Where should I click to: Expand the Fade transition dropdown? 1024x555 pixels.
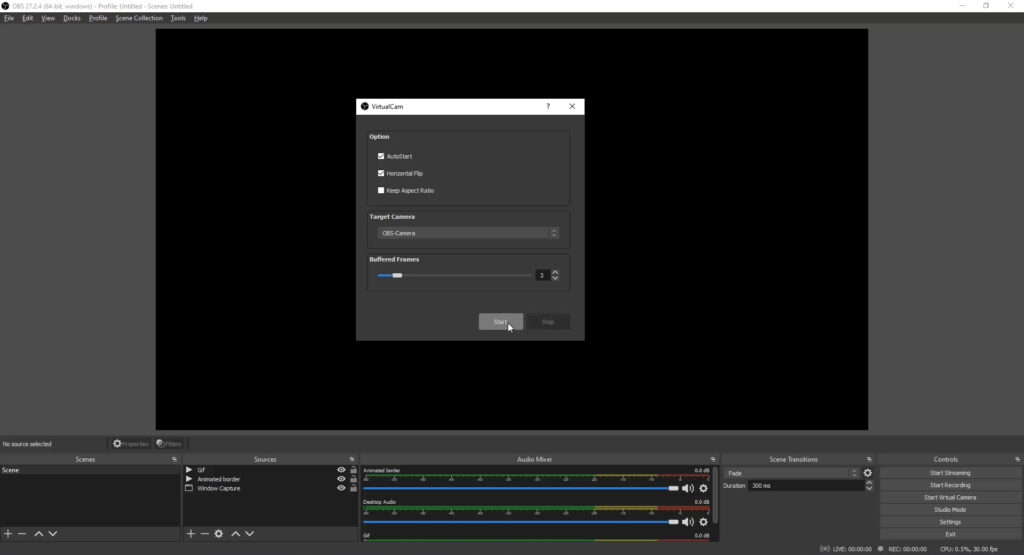(790, 473)
